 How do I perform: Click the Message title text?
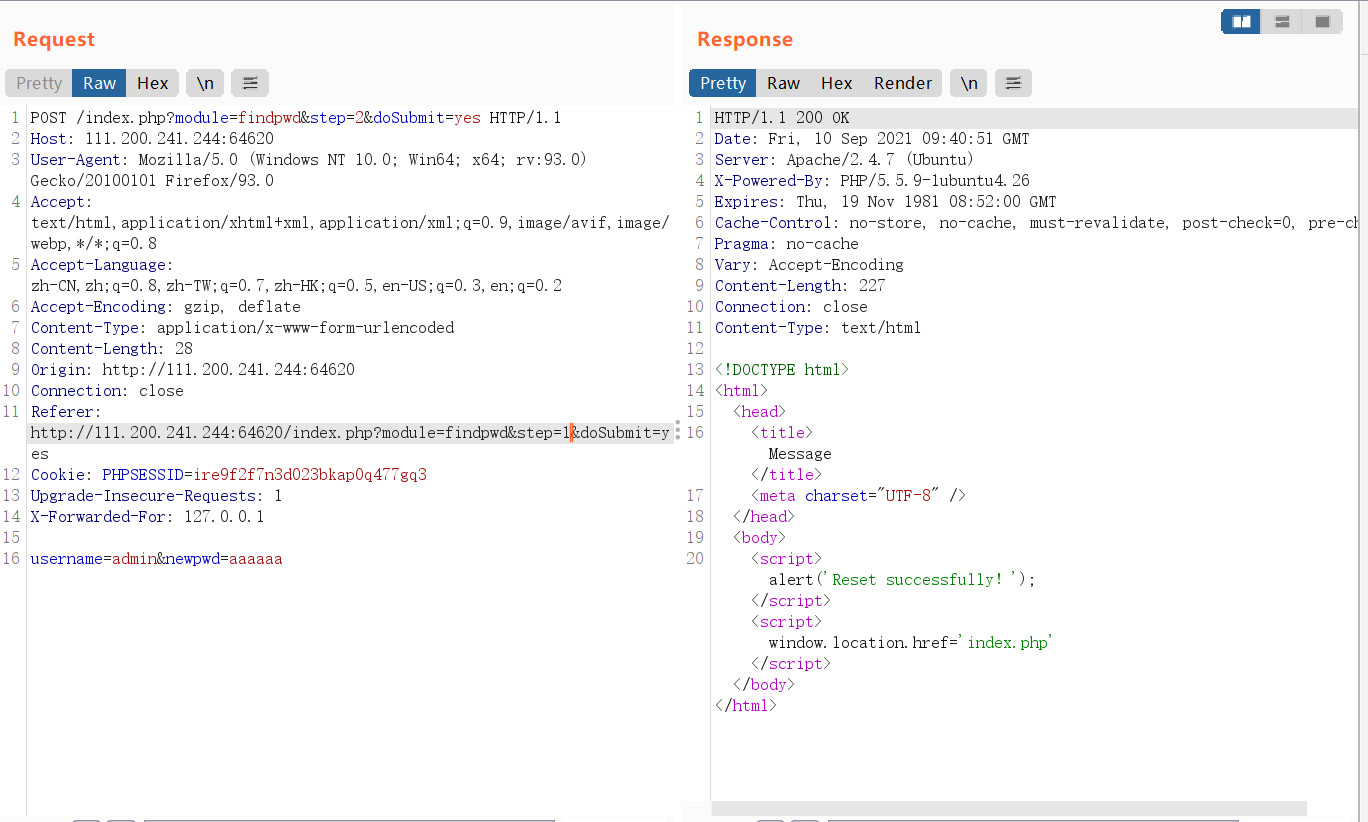[800, 454]
